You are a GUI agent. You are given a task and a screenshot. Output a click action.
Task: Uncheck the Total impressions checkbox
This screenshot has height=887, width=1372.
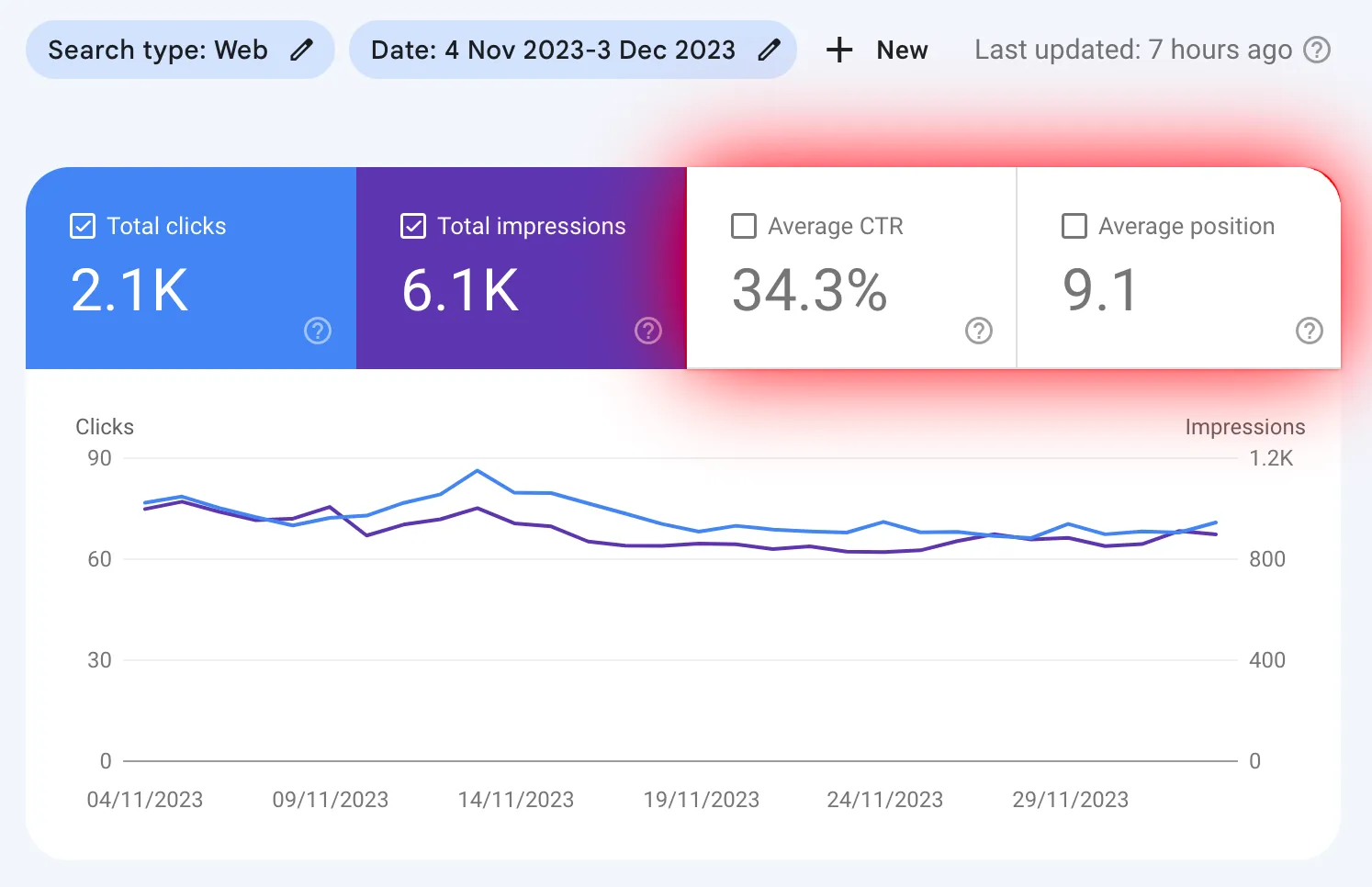pos(413,226)
